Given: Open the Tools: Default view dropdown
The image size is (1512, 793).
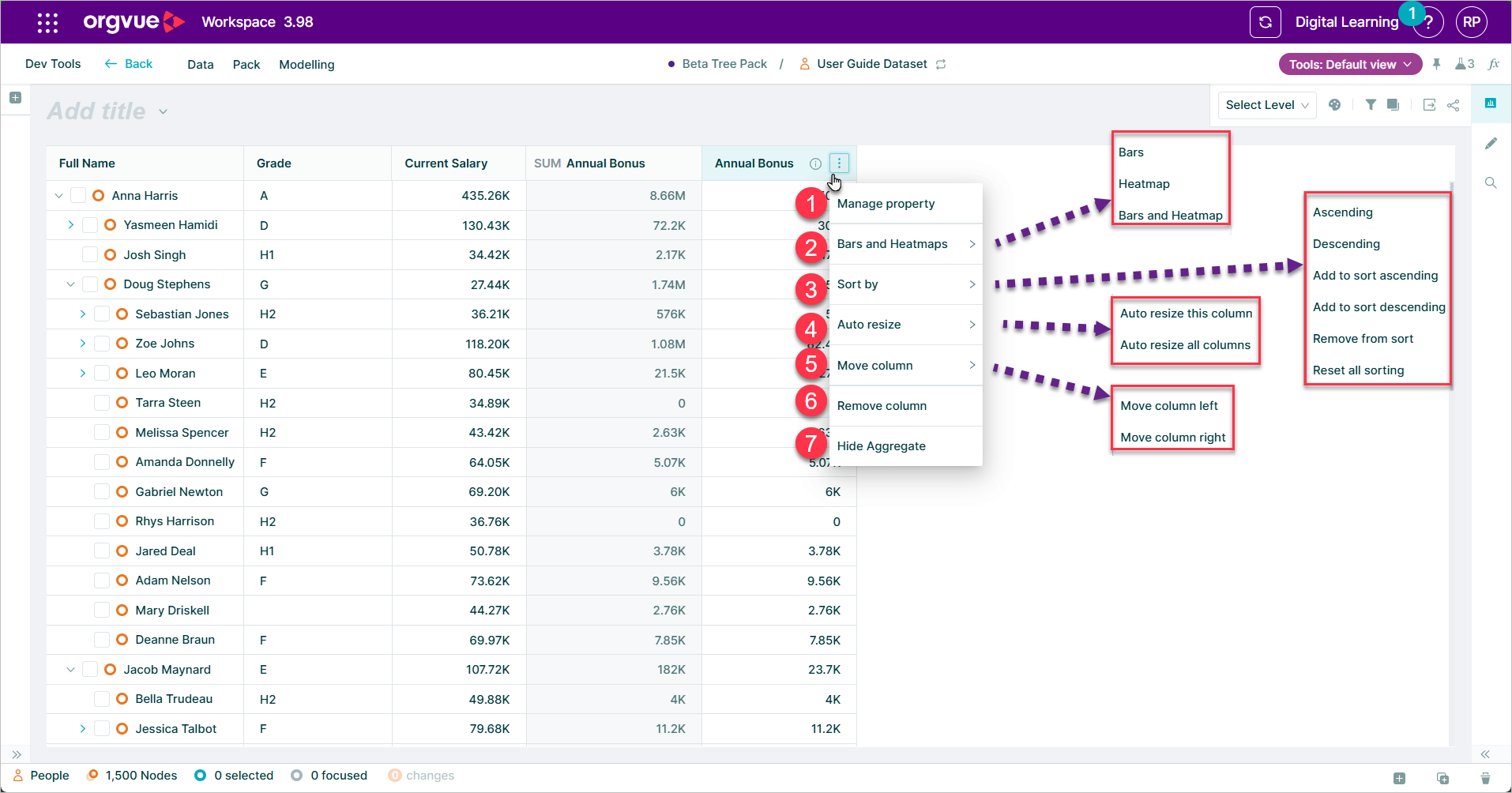Looking at the screenshot, I should (1350, 65).
